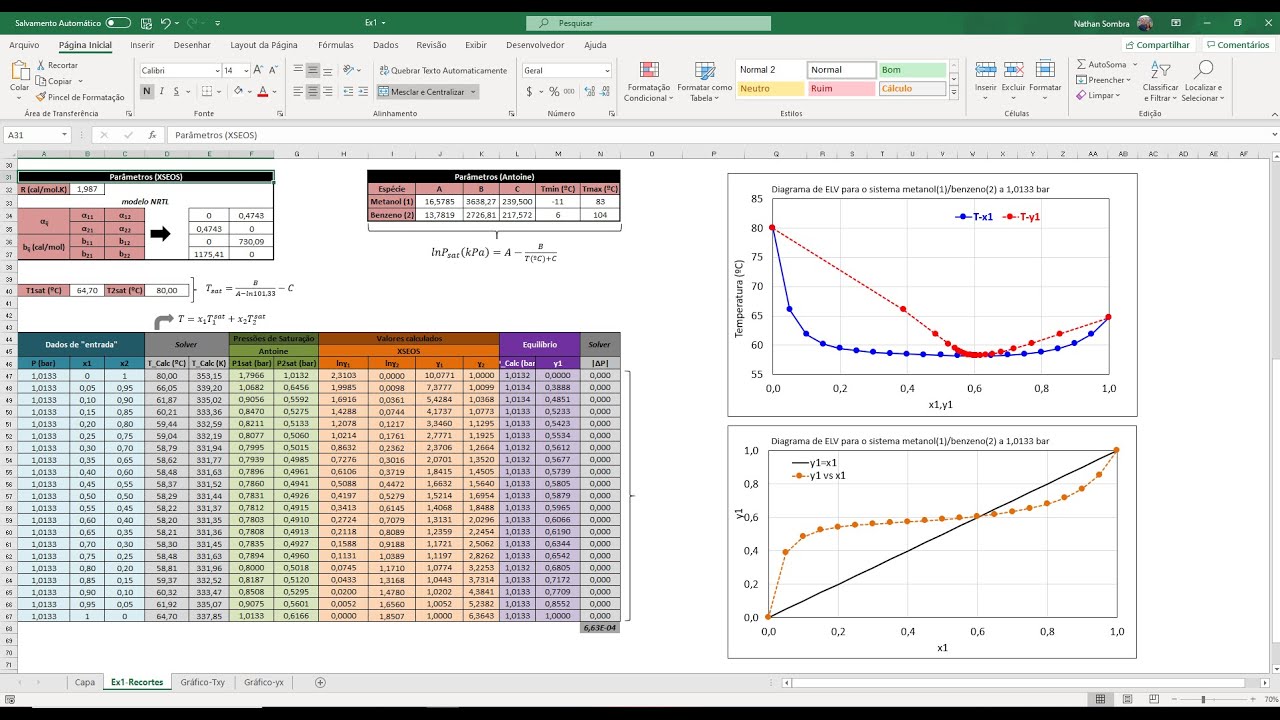Image resolution: width=1280 pixels, height=720 pixels.
Task: Click the font color A icon
Action: click(262, 91)
